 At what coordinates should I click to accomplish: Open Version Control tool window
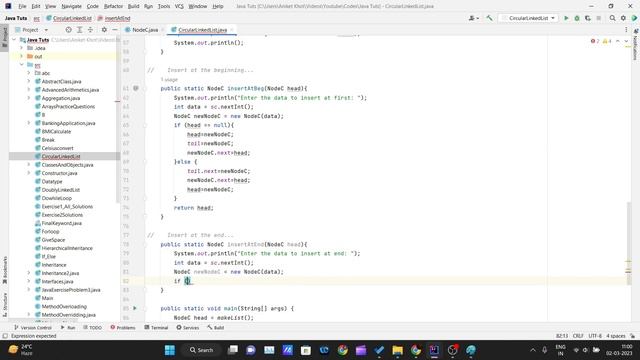tap(33, 327)
